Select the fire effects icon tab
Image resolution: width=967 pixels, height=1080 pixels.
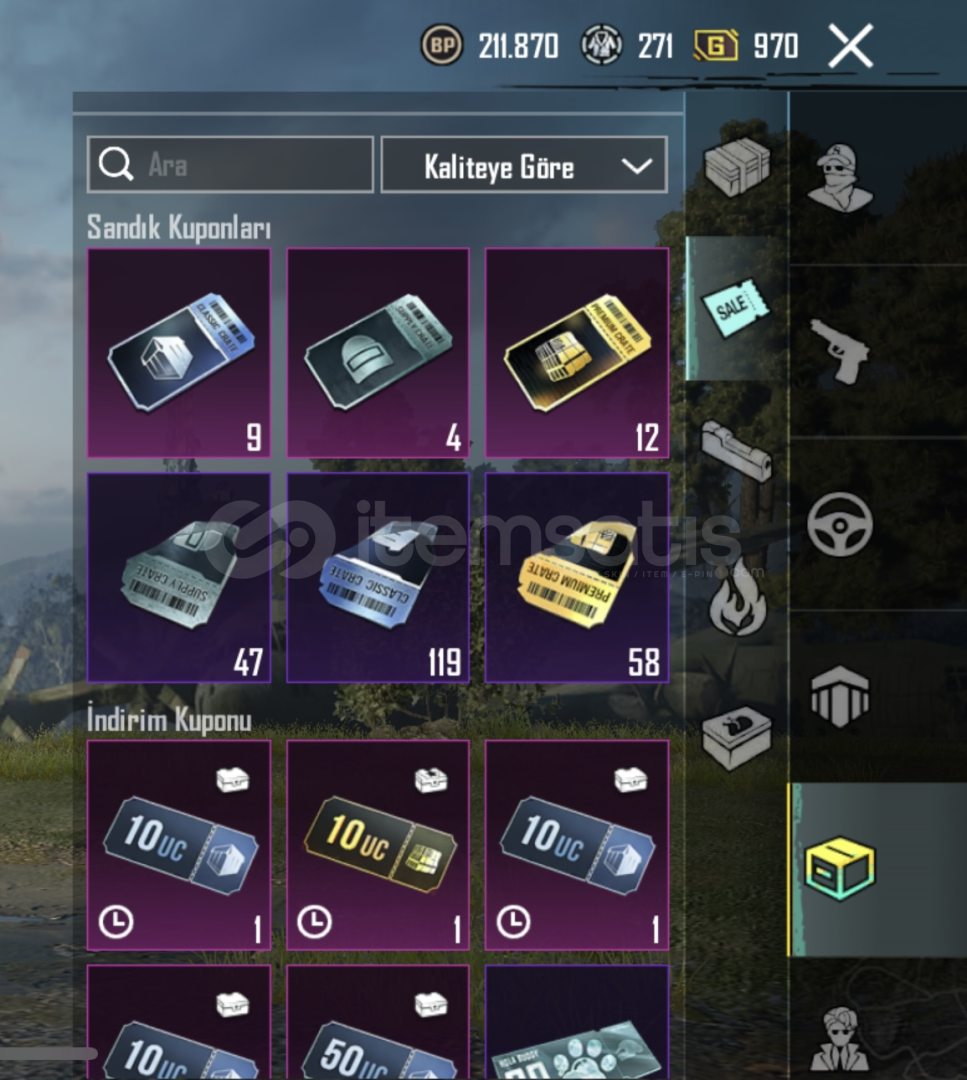[736, 596]
